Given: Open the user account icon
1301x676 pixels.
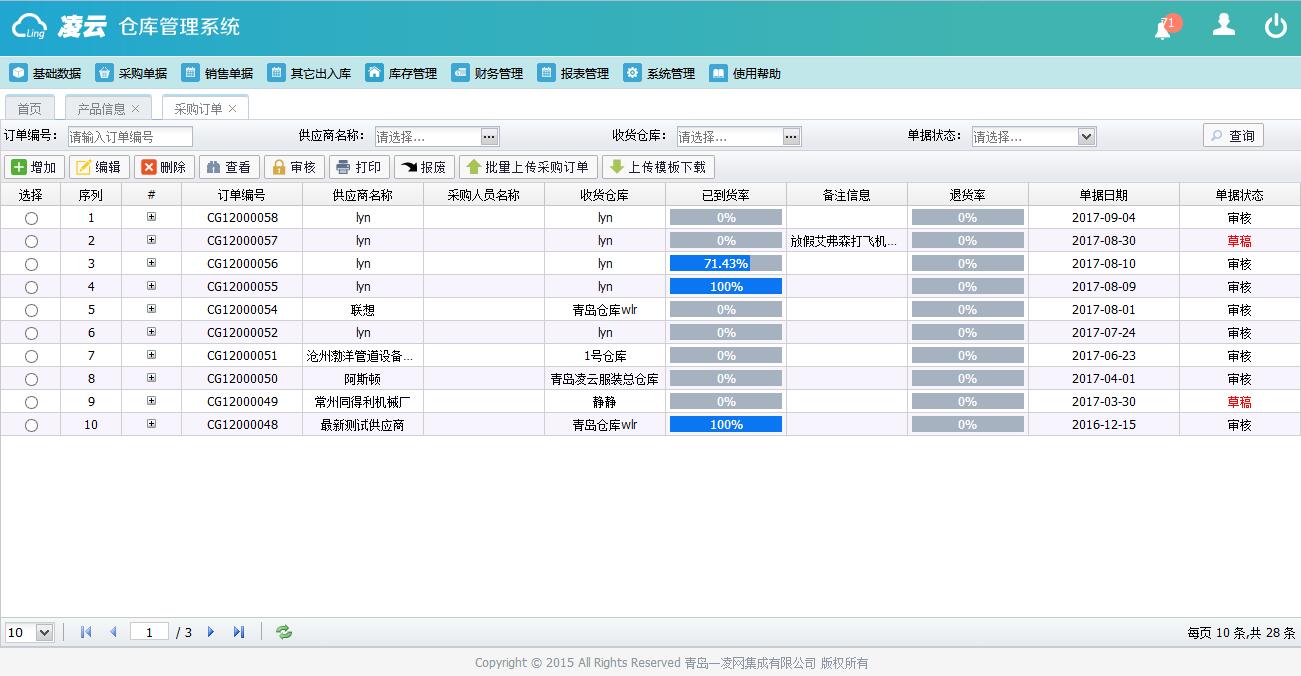Looking at the screenshot, I should 1223,23.
